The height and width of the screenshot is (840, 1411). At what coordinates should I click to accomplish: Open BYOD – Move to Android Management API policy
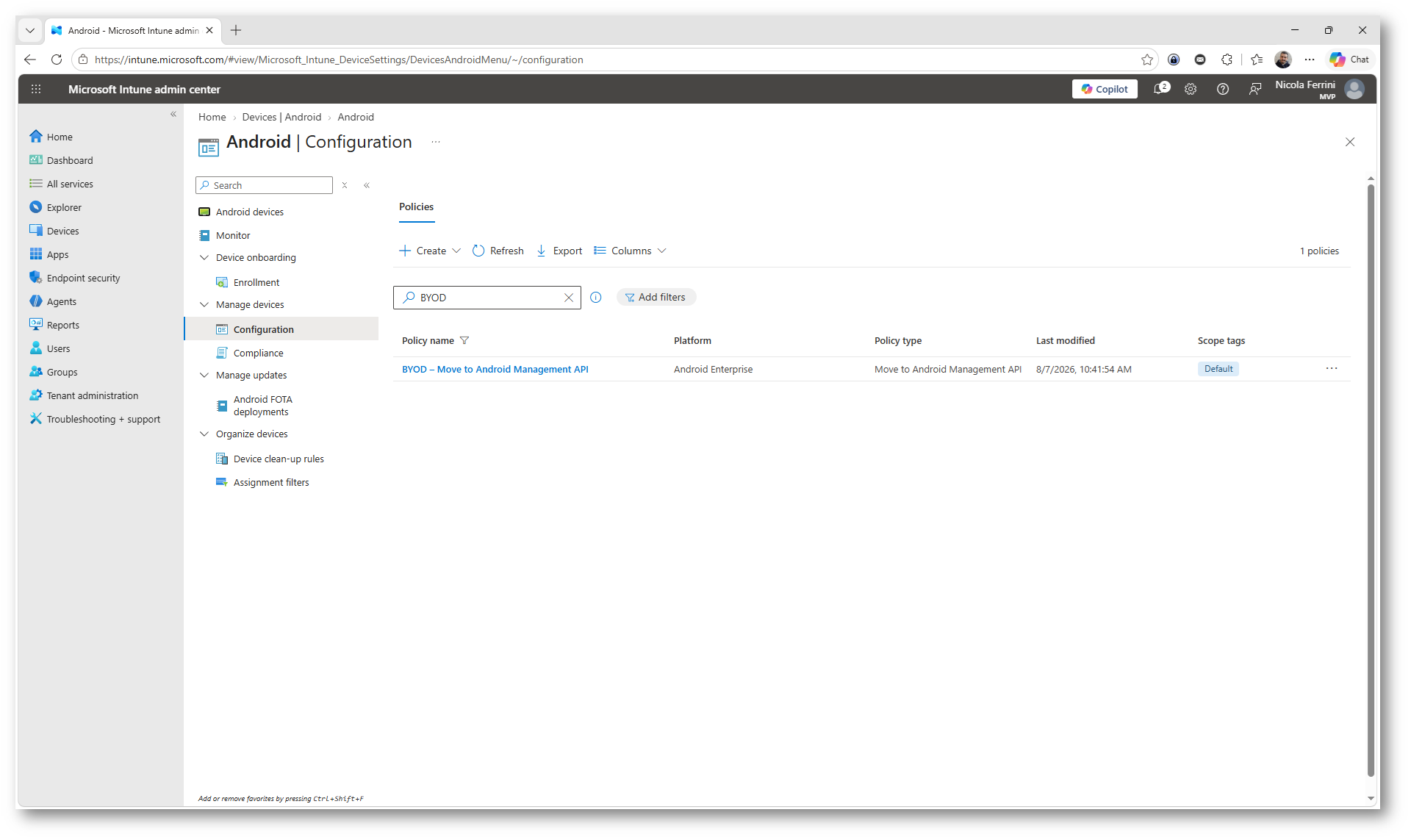click(495, 370)
